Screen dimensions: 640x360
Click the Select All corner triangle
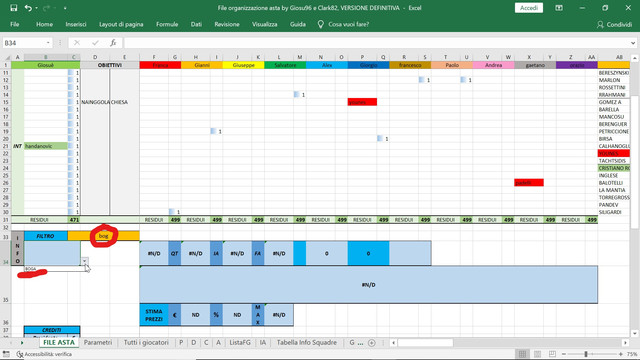6,57
